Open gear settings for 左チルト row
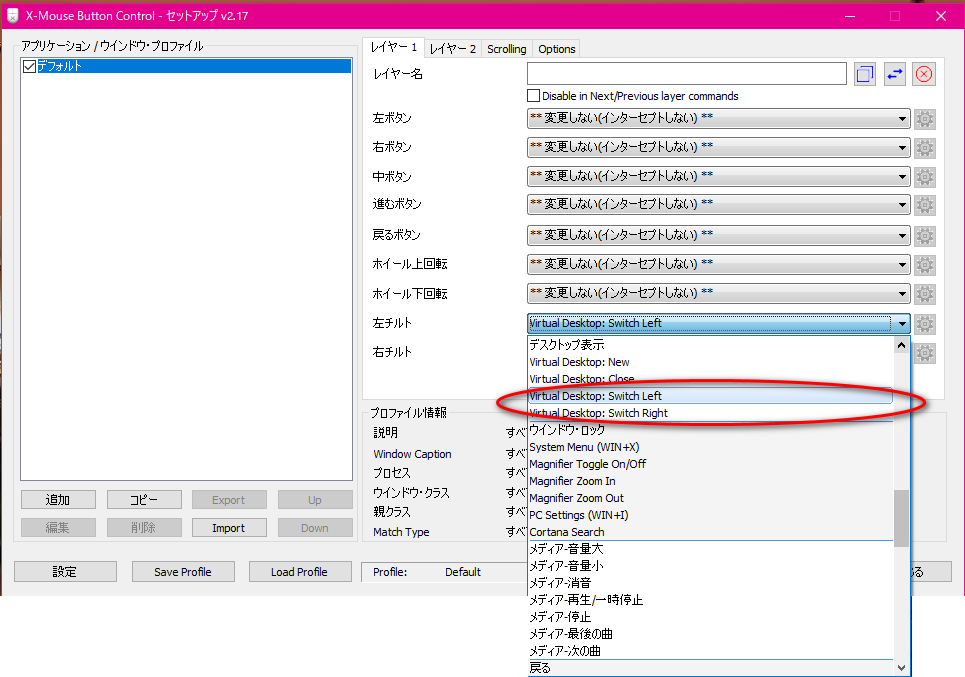 pos(925,324)
